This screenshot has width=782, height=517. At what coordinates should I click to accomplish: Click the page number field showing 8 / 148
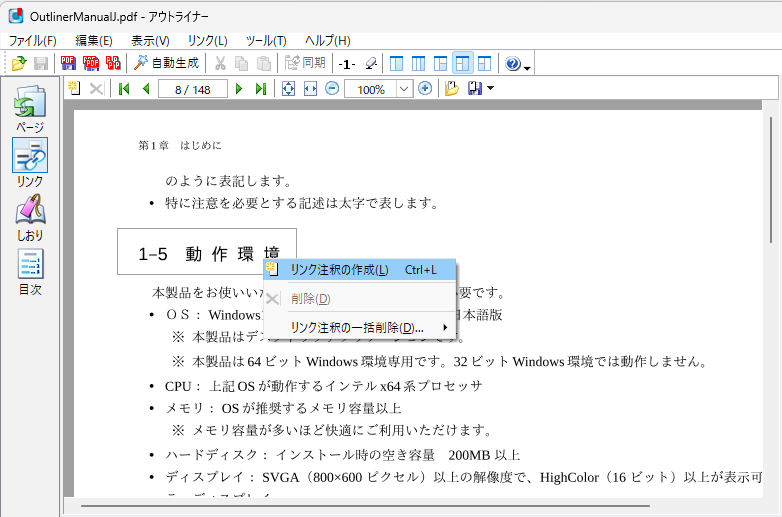[x=193, y=89]
